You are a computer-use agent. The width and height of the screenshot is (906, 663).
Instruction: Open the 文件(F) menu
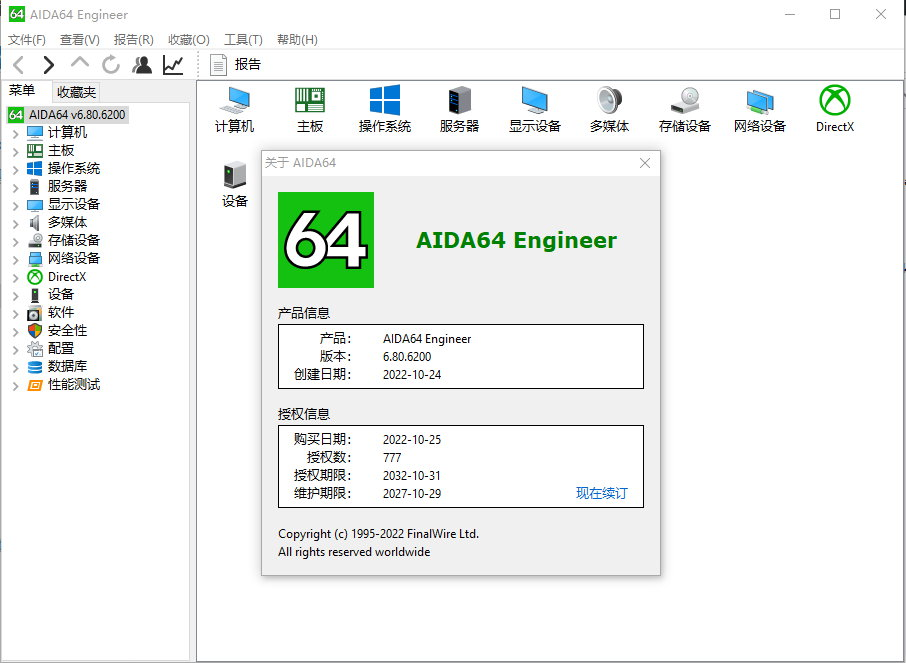pos(27,39)
